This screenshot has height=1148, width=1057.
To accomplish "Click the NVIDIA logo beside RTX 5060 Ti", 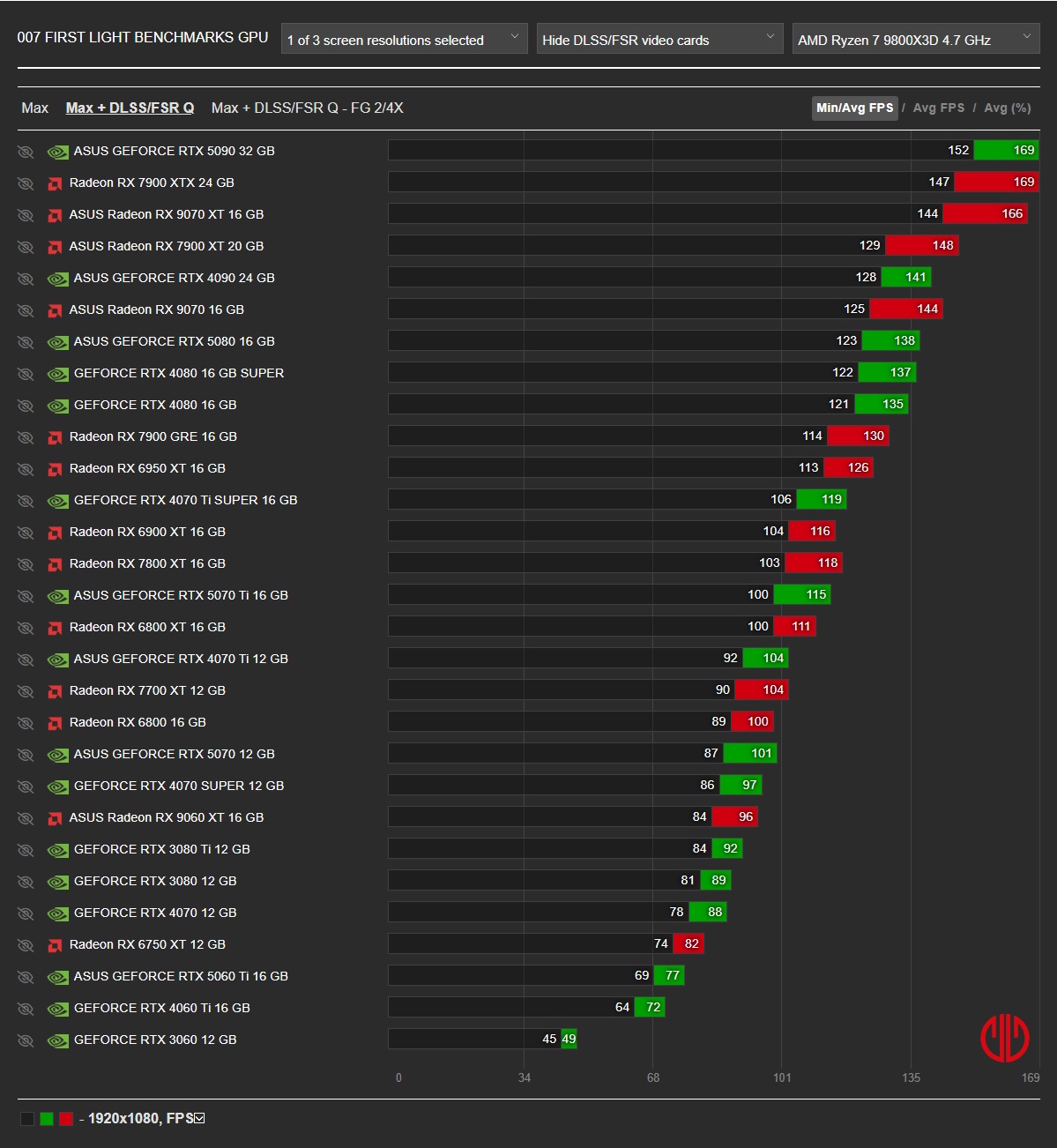I will point(57,977).
